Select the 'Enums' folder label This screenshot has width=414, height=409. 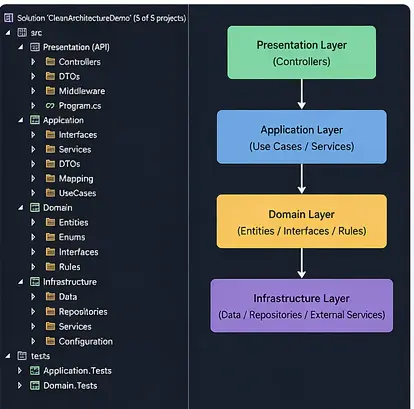(72, 237)
